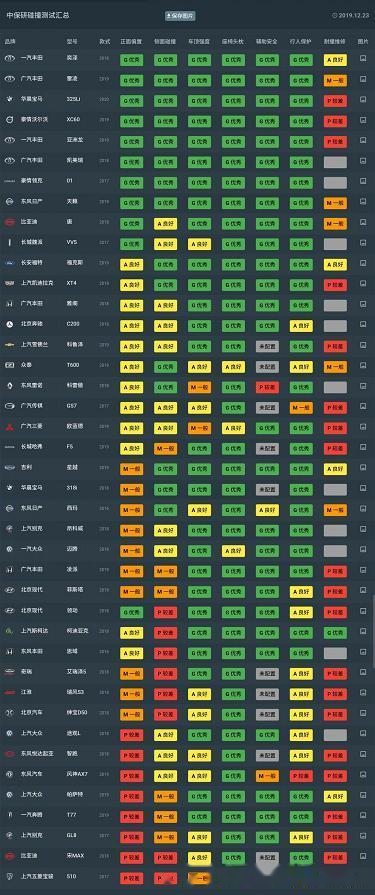
Task: Click model name 宋MAX
Action: 75,856
